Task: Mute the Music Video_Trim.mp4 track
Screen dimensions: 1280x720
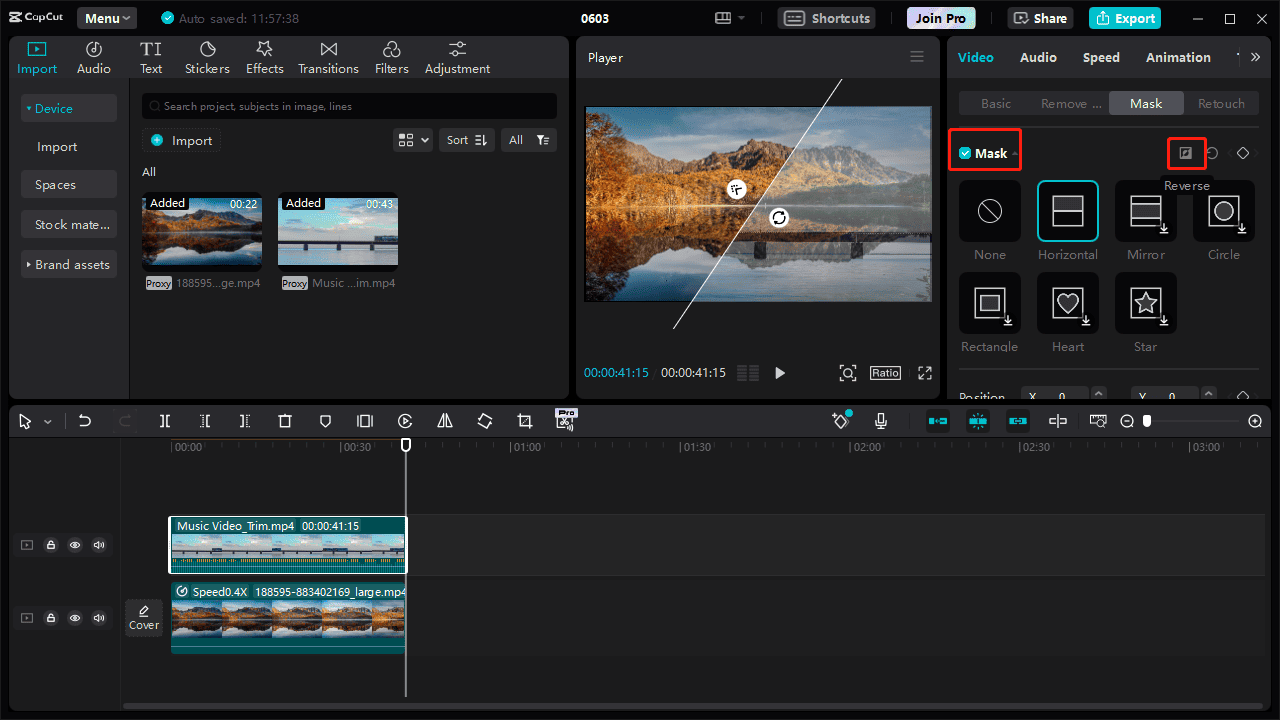Action: point(99,545)
